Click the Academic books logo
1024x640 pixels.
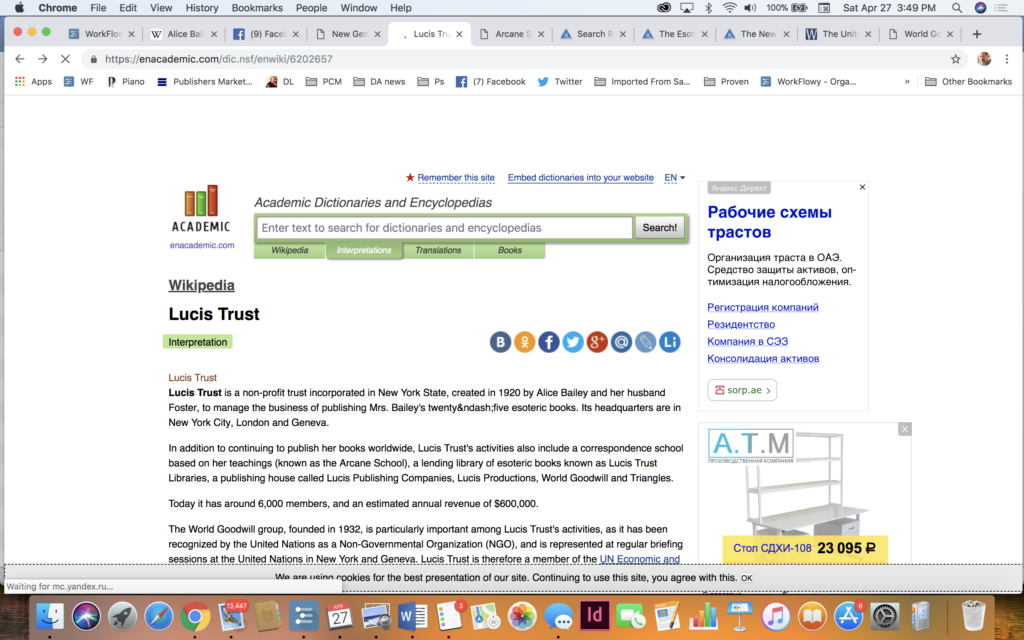pos(201,208)
